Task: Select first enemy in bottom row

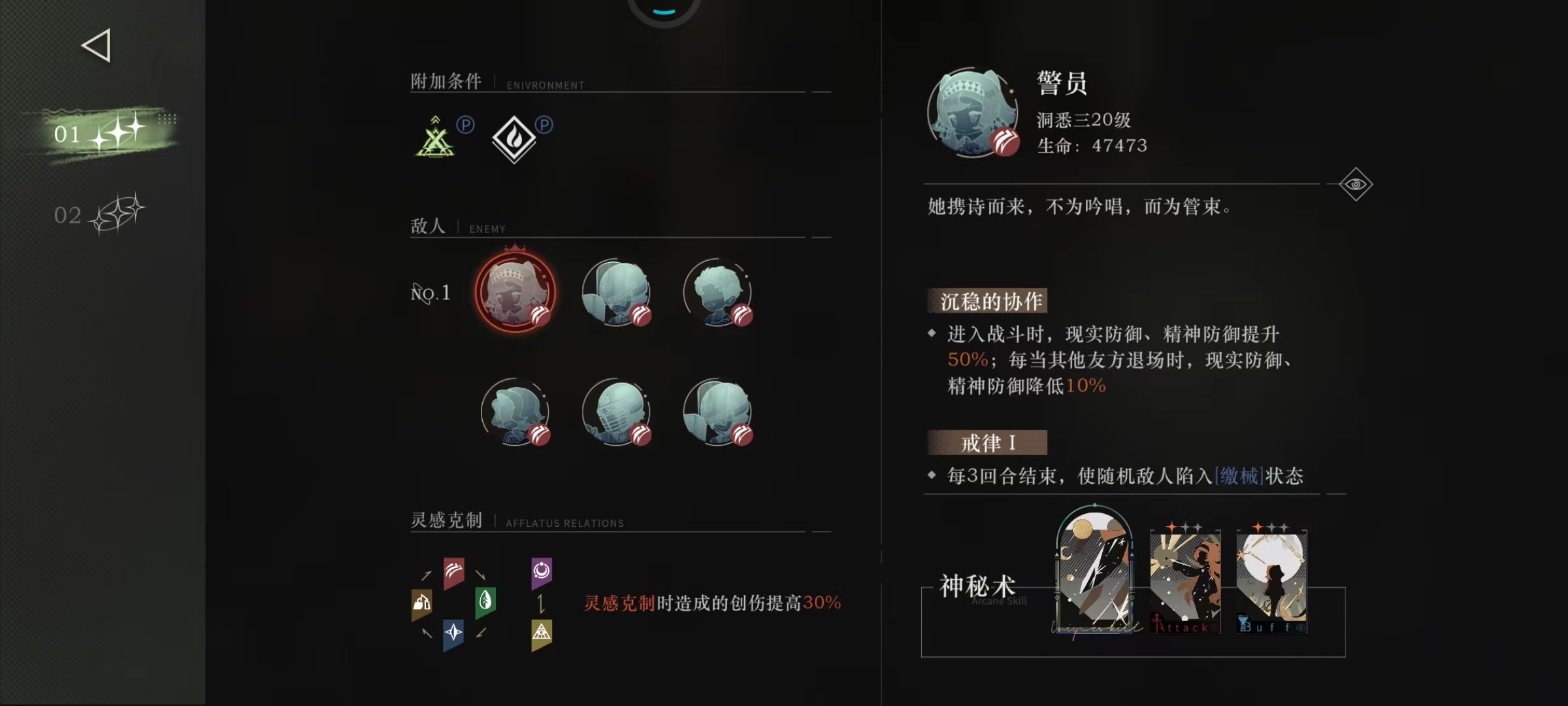Action: (x=515, y=412)
